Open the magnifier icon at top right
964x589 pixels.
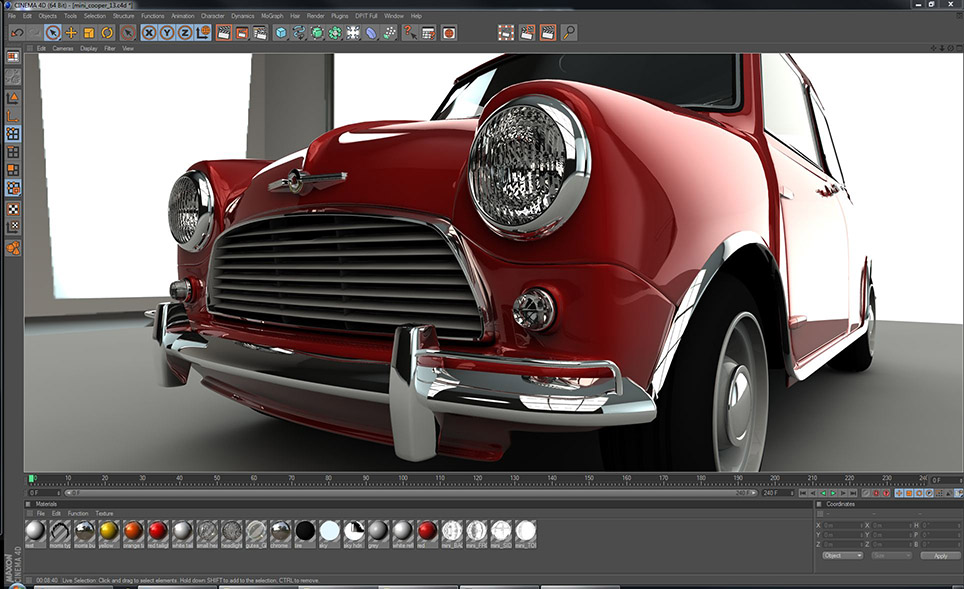[569, 32]
